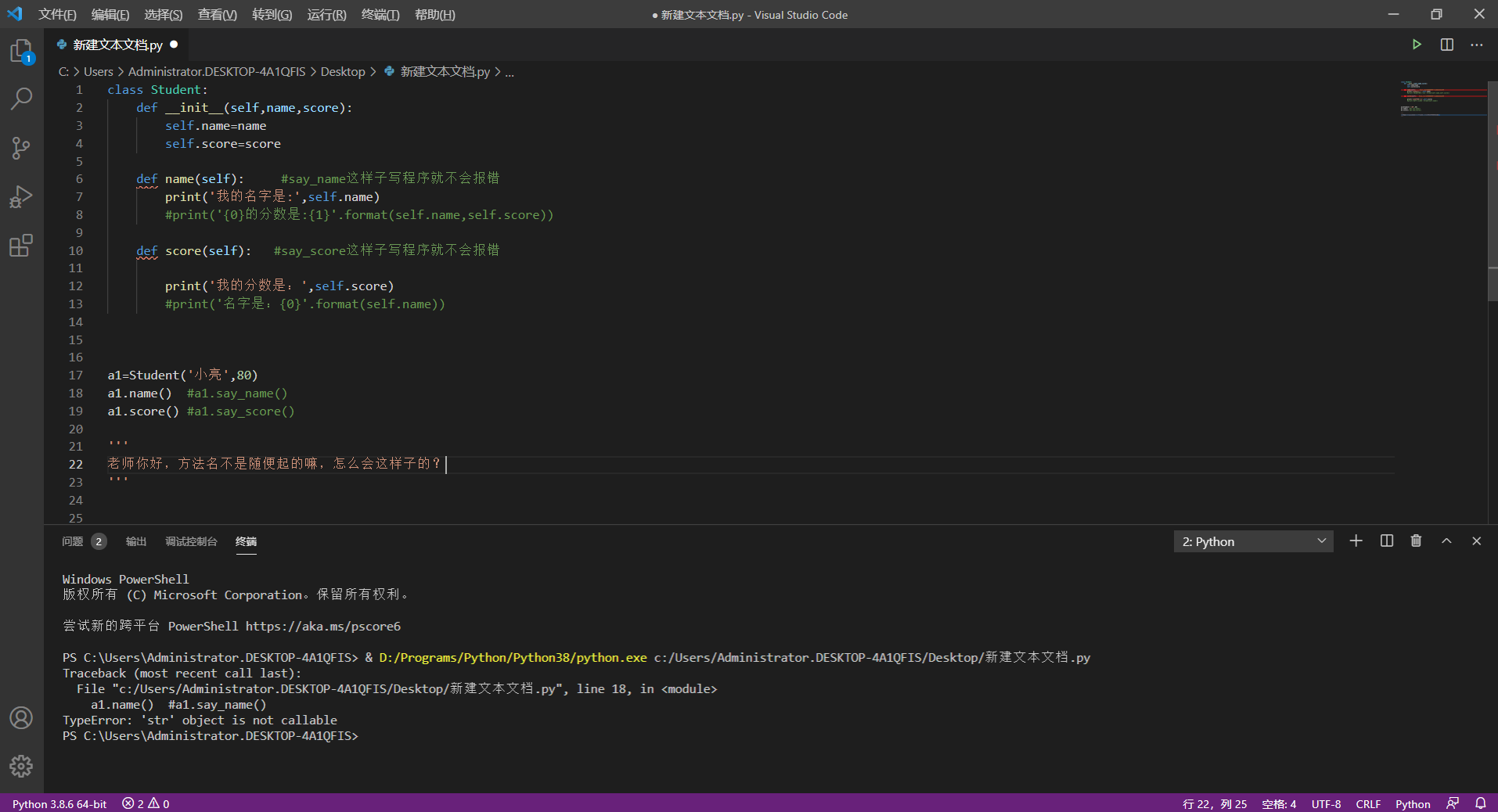1498x812 pixels.
Task: Run Python file with the play button
Action: pos(1417,45)
